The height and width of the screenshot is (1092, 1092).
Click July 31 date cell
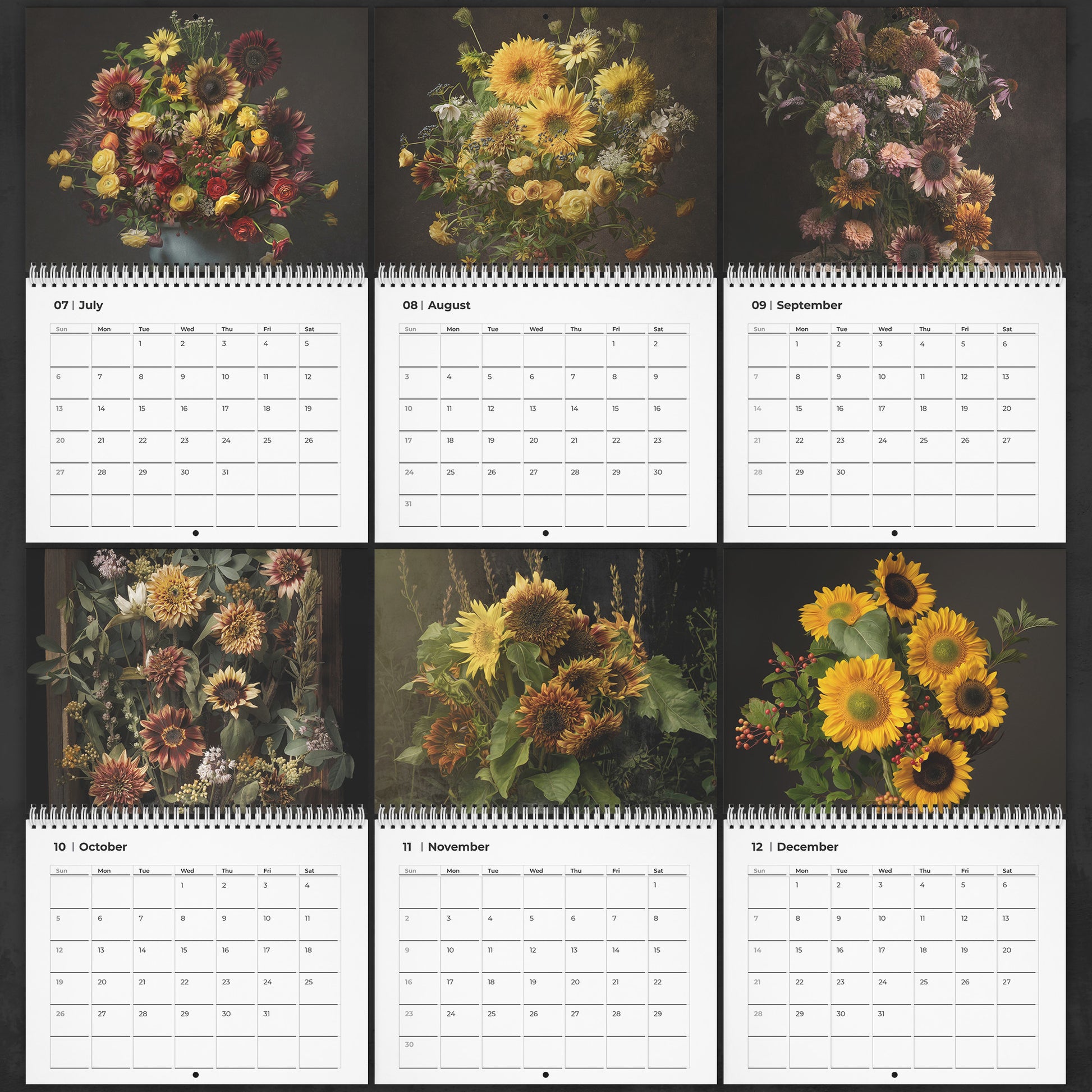coord(236,478)
